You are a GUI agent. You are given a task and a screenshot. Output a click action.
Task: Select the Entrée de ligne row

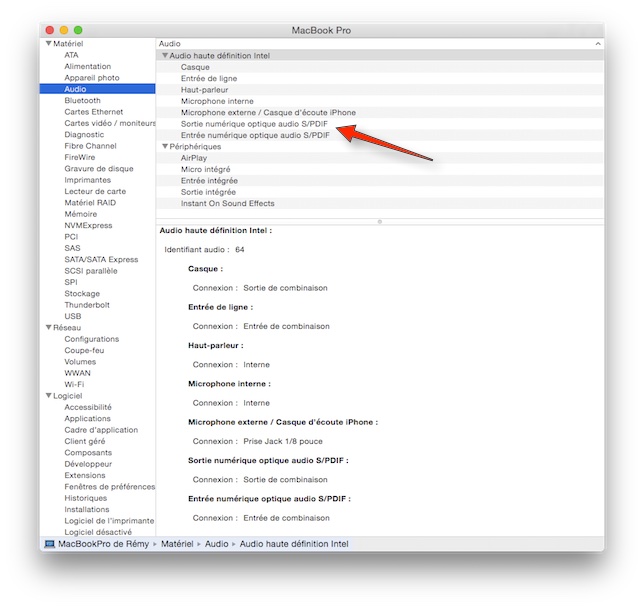380,78
